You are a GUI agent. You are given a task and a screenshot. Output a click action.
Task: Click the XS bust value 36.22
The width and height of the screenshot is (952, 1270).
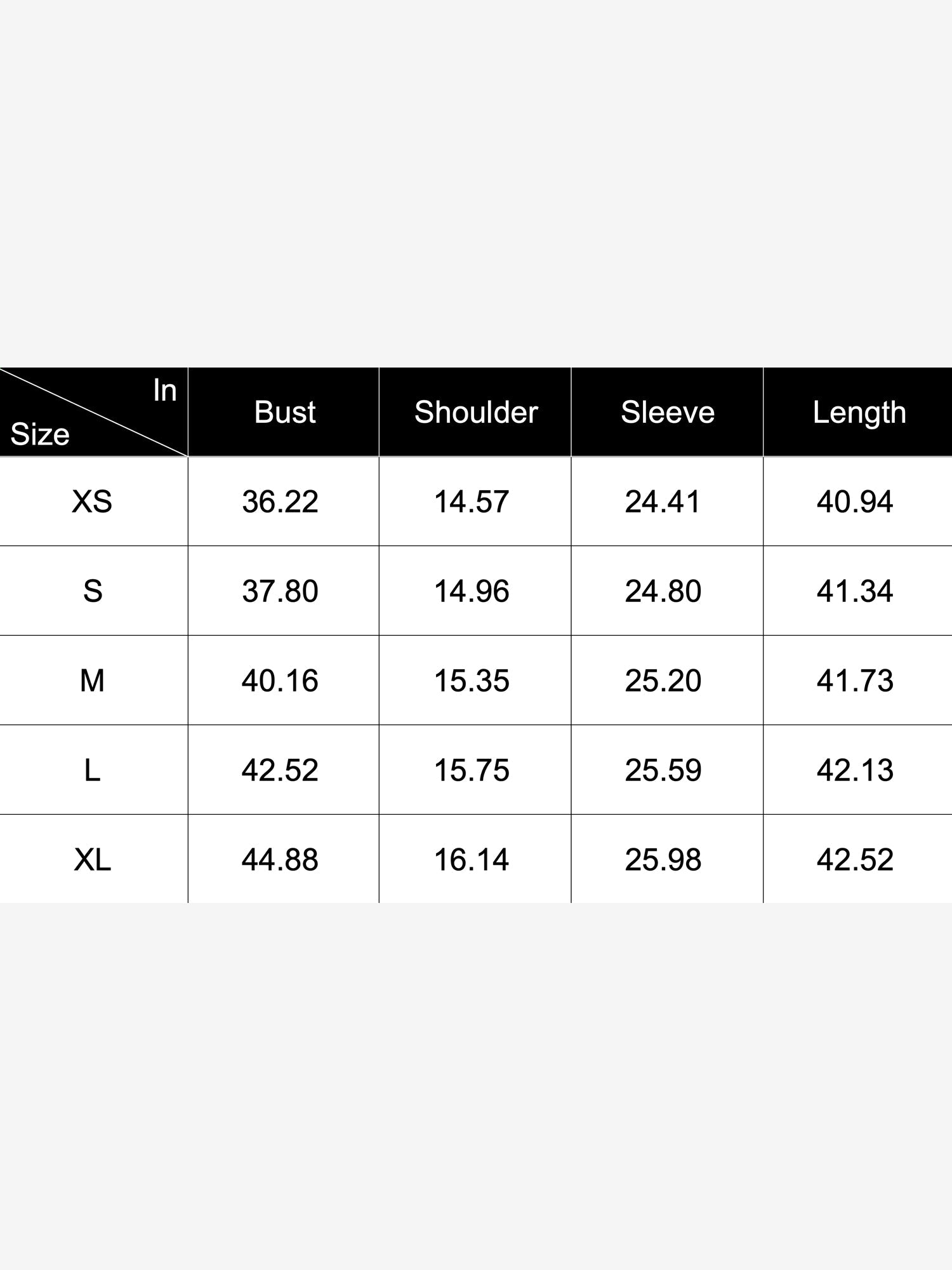280,502
